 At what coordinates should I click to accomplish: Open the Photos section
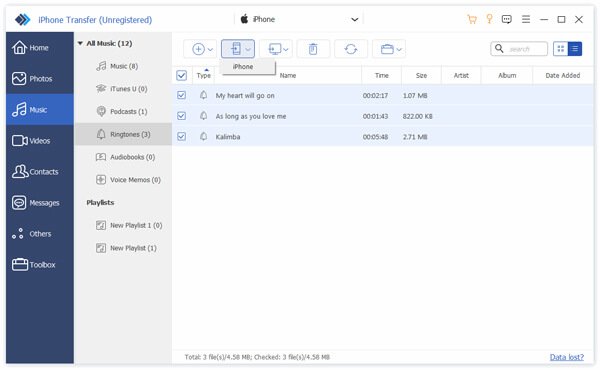tap(39, 79)
